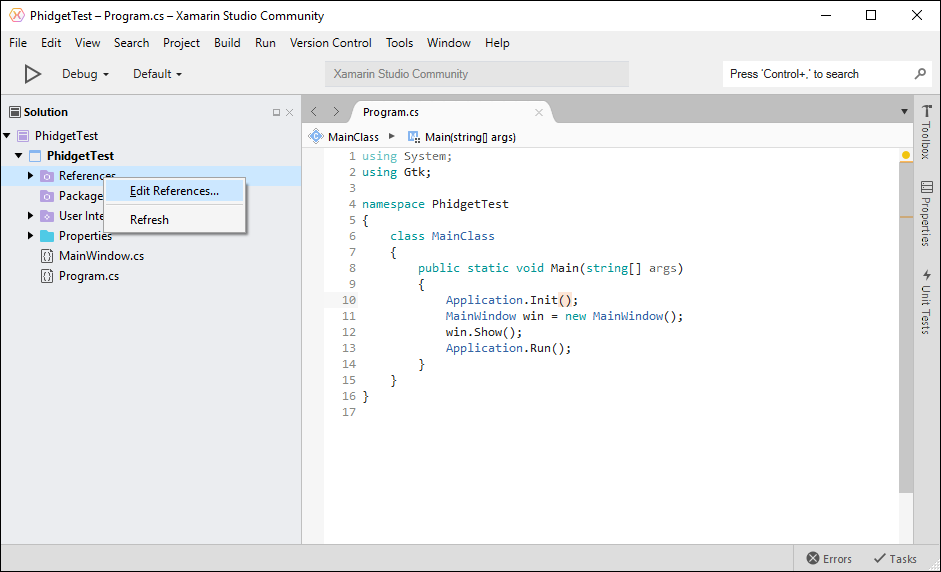Open the Properties side panel
This screenshot has width=941, height=572.
point(927,214)
